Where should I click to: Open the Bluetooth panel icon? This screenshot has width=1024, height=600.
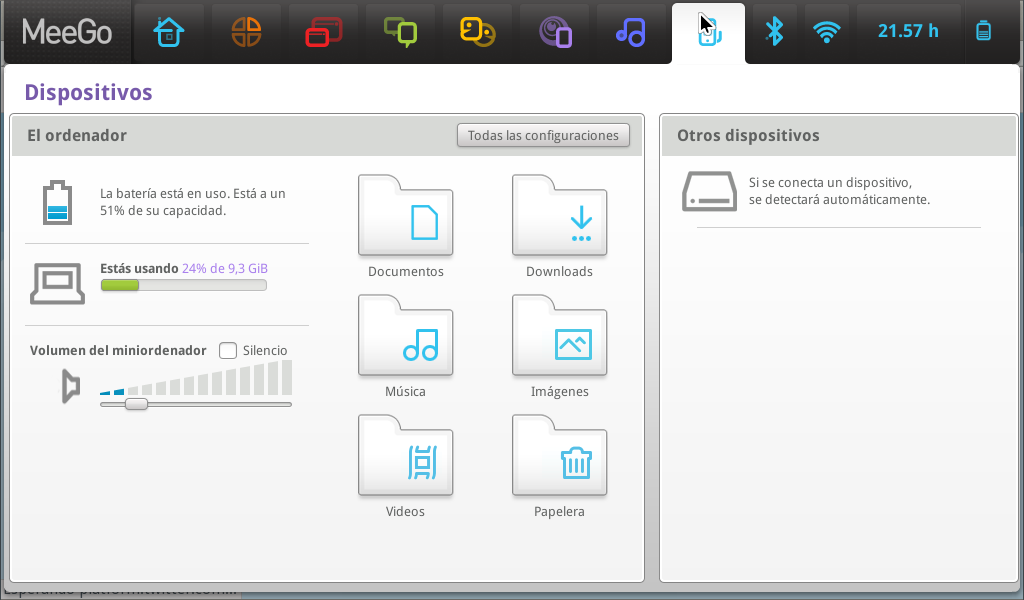pyautogui.click(x=775, y=31)
